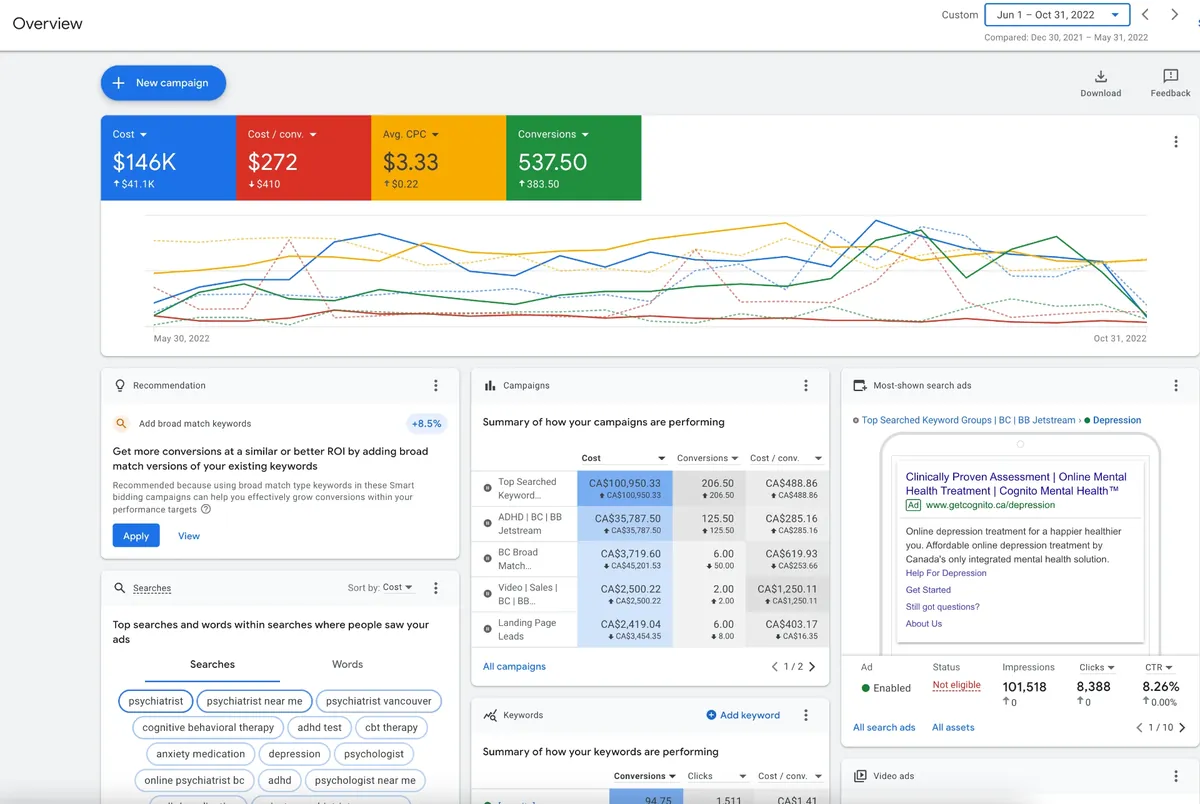Click the Download icon
This screenshot has width=1200, height=804.
pyautogui.click(x=1100, y=77)
